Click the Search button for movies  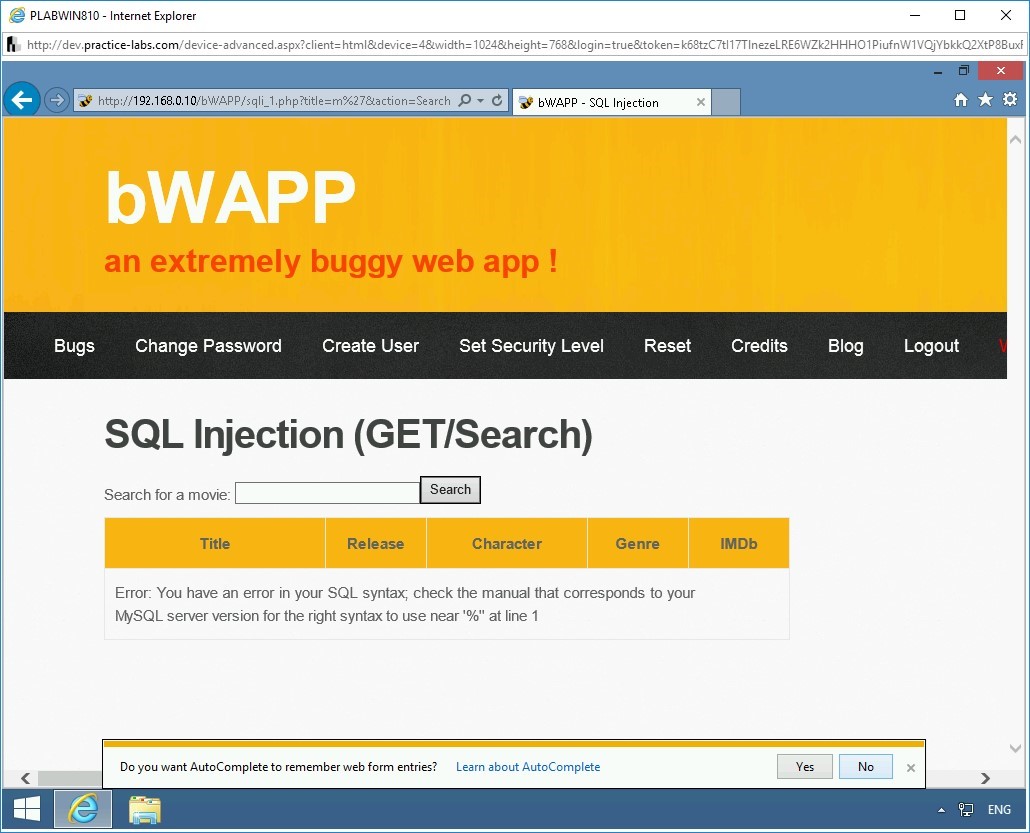click(x=450, y=490)
